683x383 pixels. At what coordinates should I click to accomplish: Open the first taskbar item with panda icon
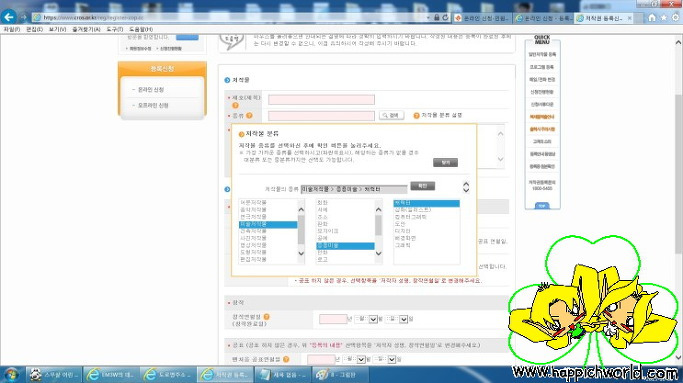click(54, 374)
